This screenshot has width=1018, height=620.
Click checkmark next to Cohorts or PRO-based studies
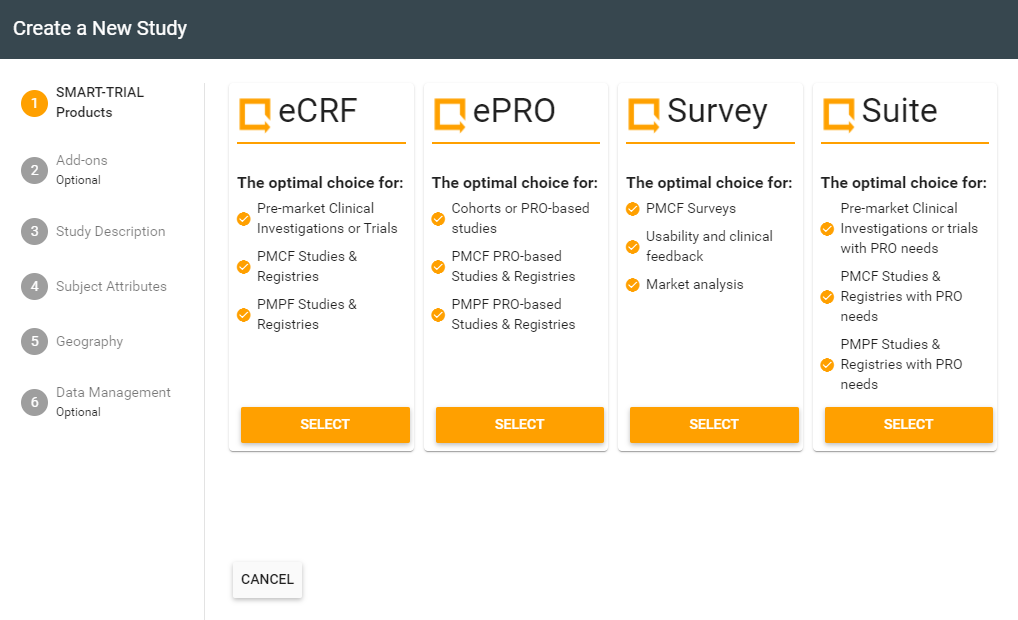pos(438,219)
